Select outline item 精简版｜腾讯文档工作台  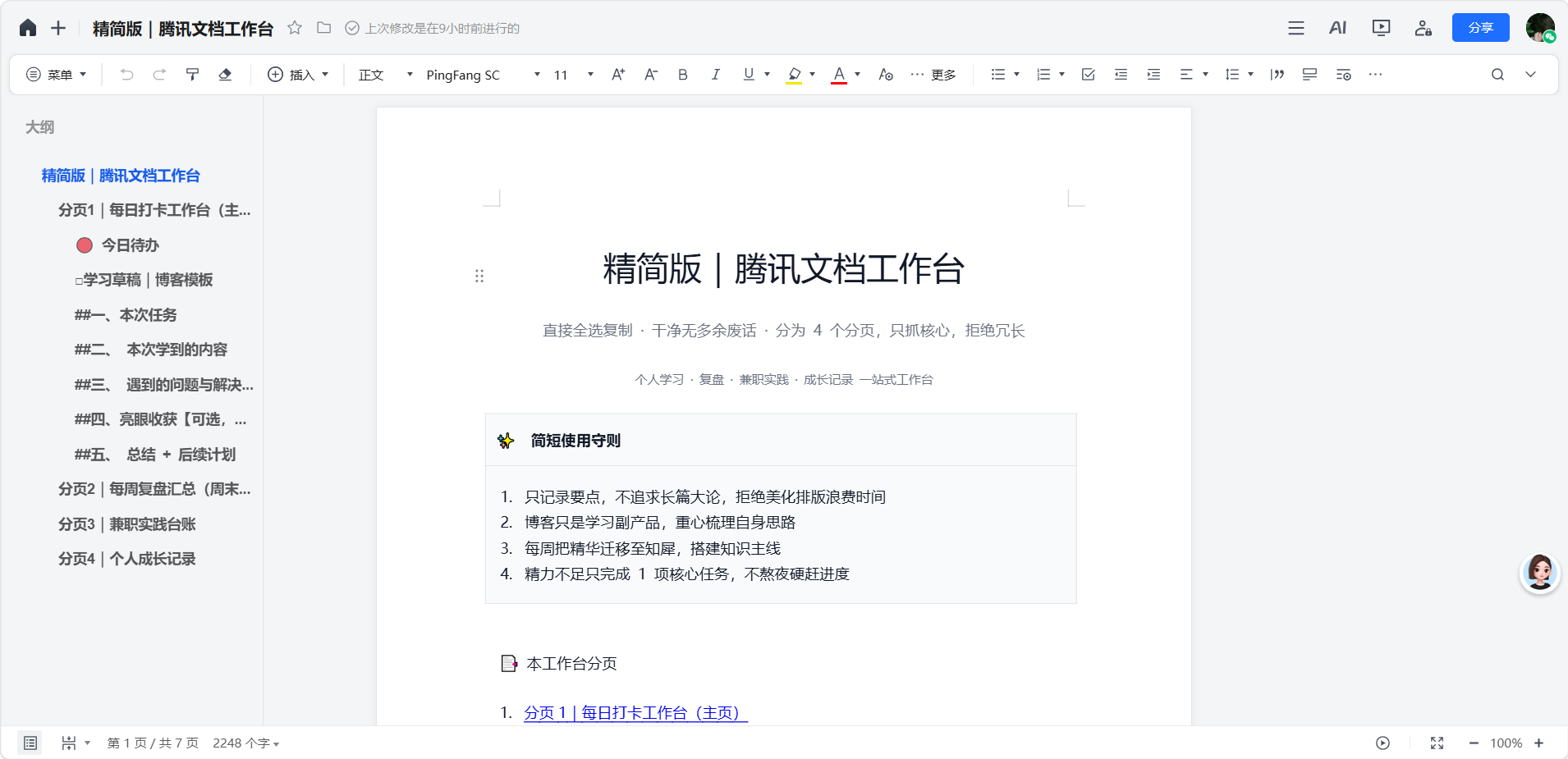[121, 176]
